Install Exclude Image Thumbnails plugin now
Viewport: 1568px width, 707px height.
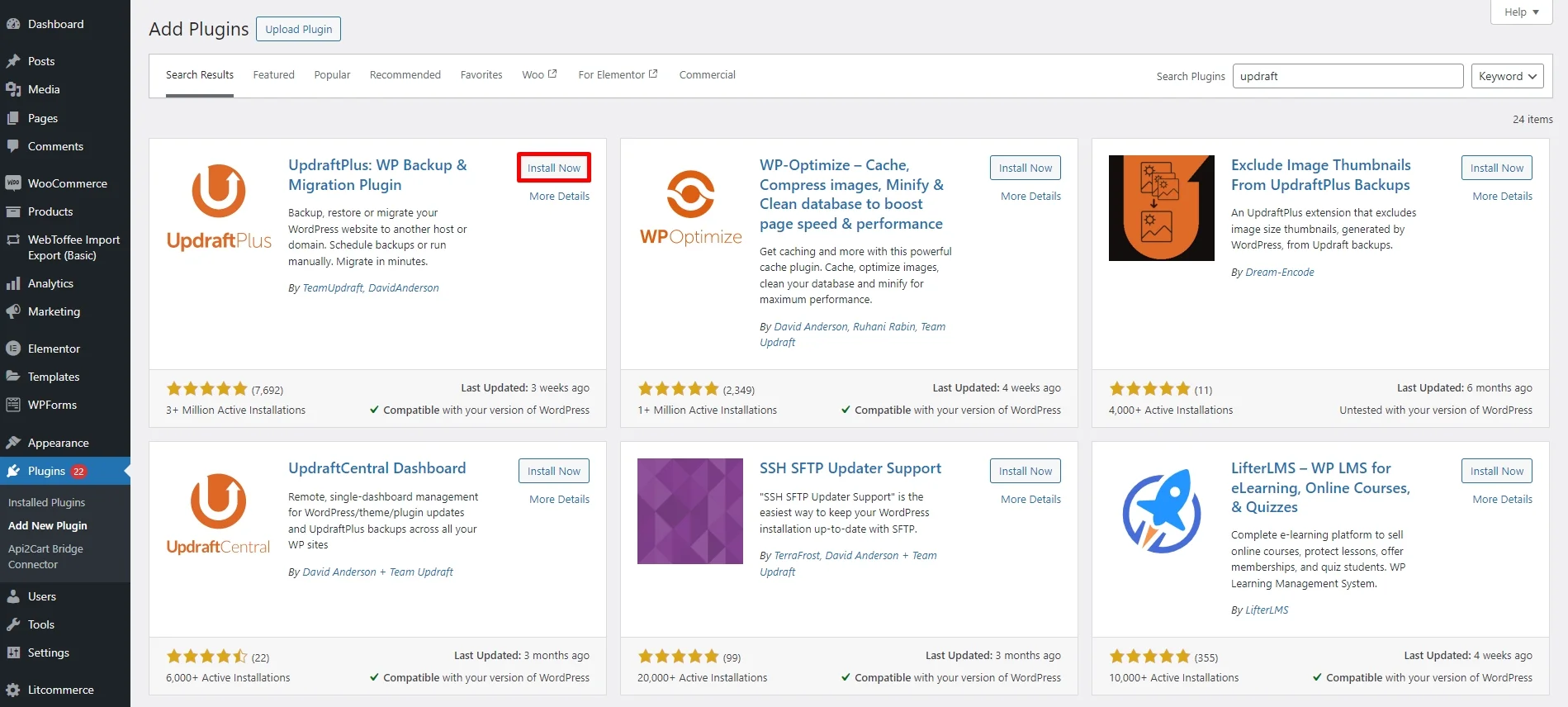point(1497,168)
